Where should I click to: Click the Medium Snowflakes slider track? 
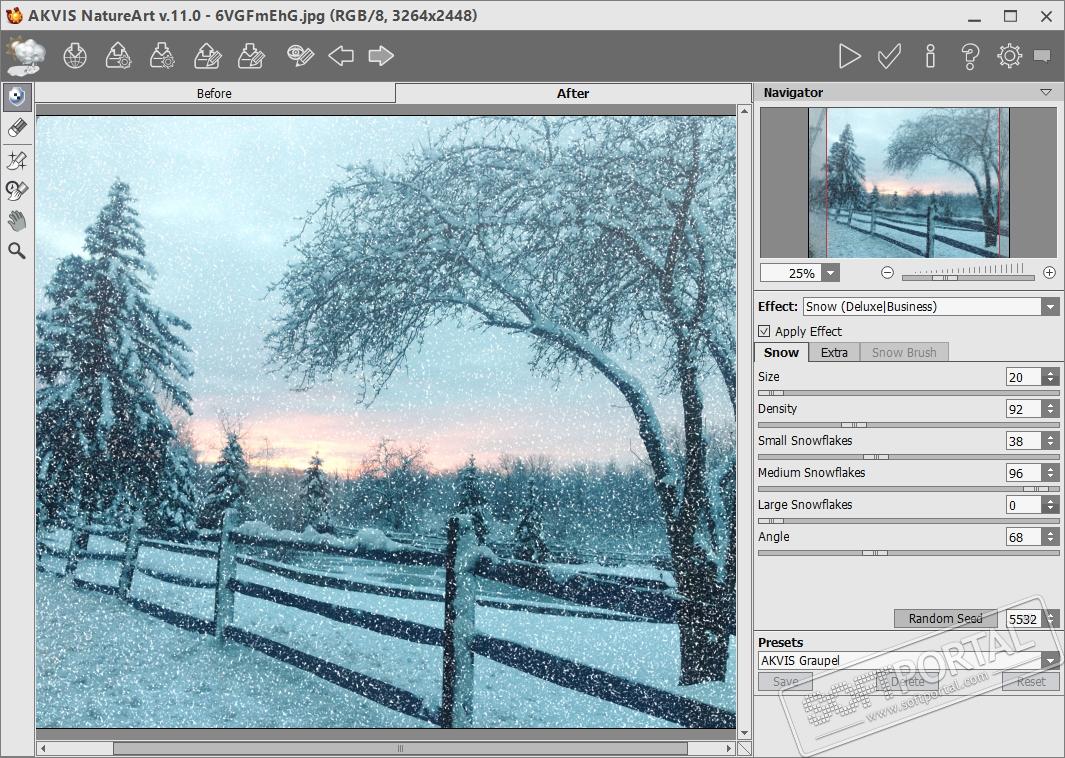908,488
